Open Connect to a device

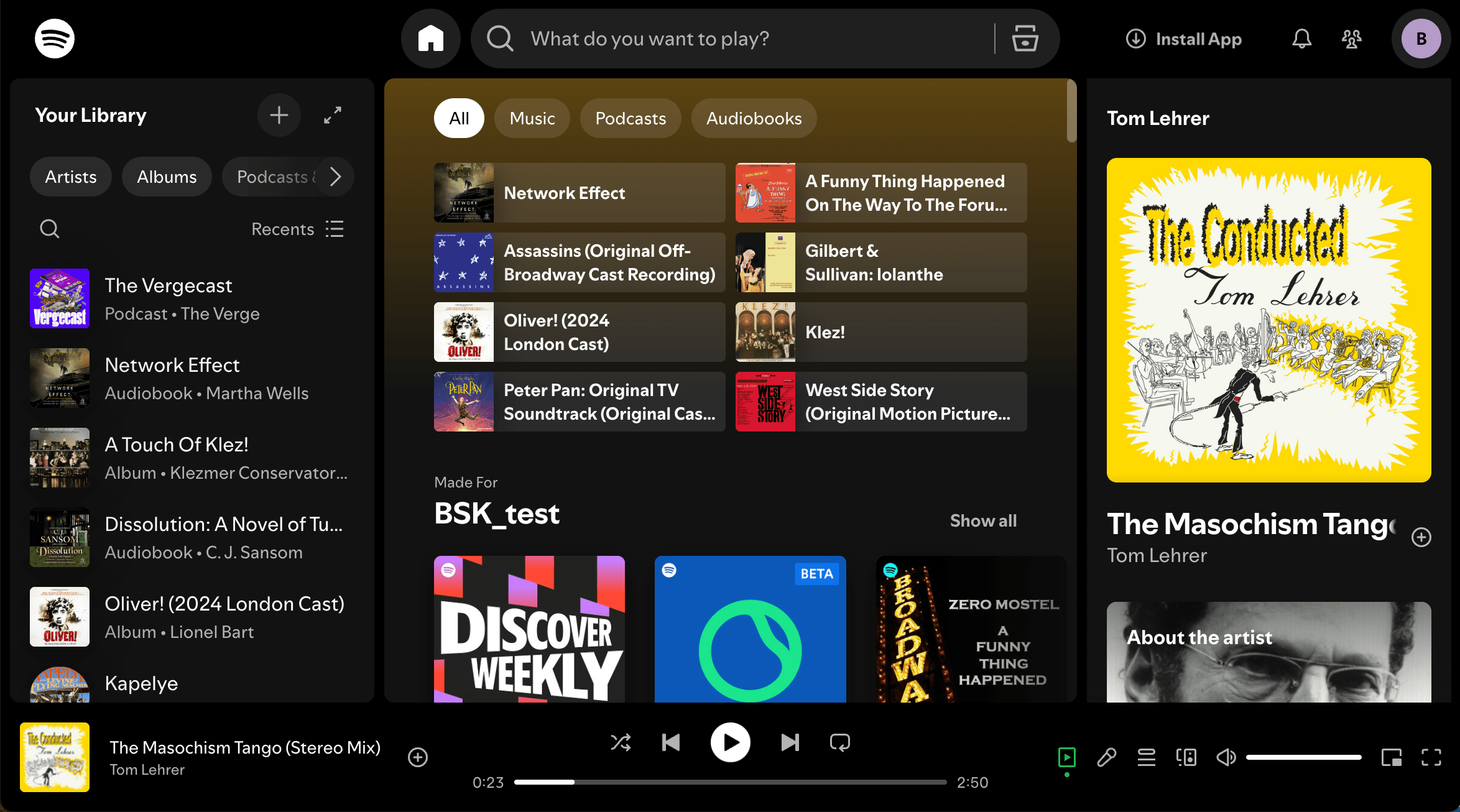(x=1186, y=757)
